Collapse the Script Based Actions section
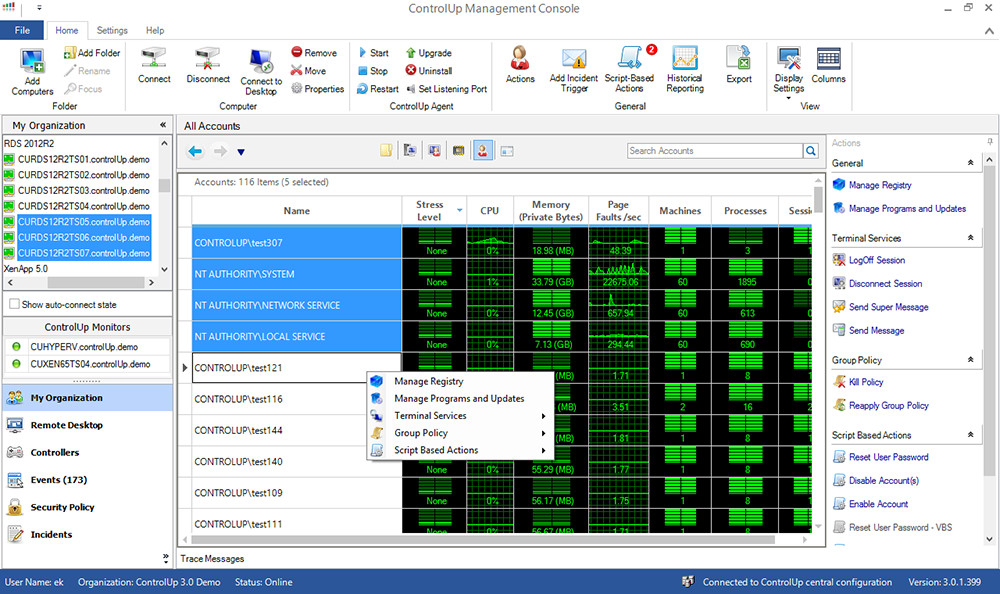Image resolution: width=1000 pixels, height=594 pixels. [970, 434]
